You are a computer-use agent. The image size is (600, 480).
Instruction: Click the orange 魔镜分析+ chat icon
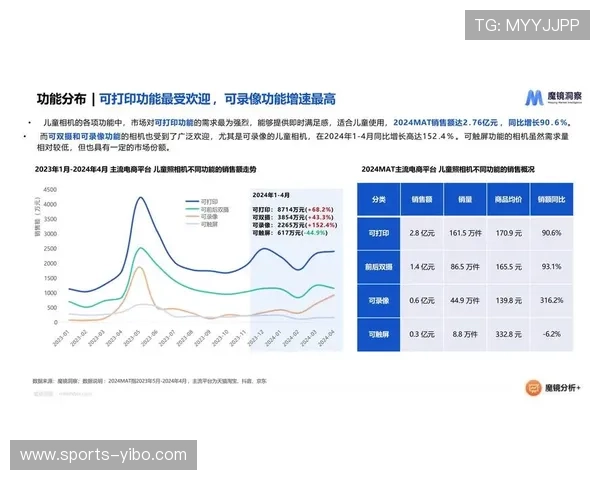click(533, 388)
